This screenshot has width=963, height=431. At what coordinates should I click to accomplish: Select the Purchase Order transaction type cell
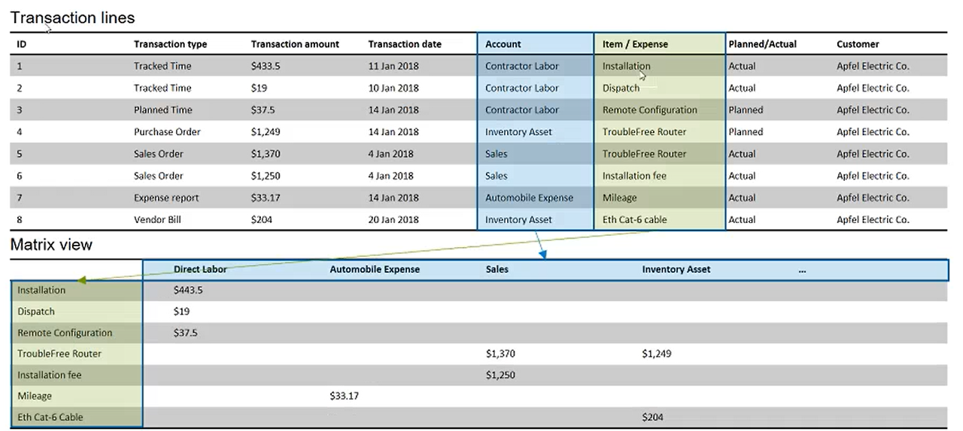pyautogui.click(x=167, y=132)
